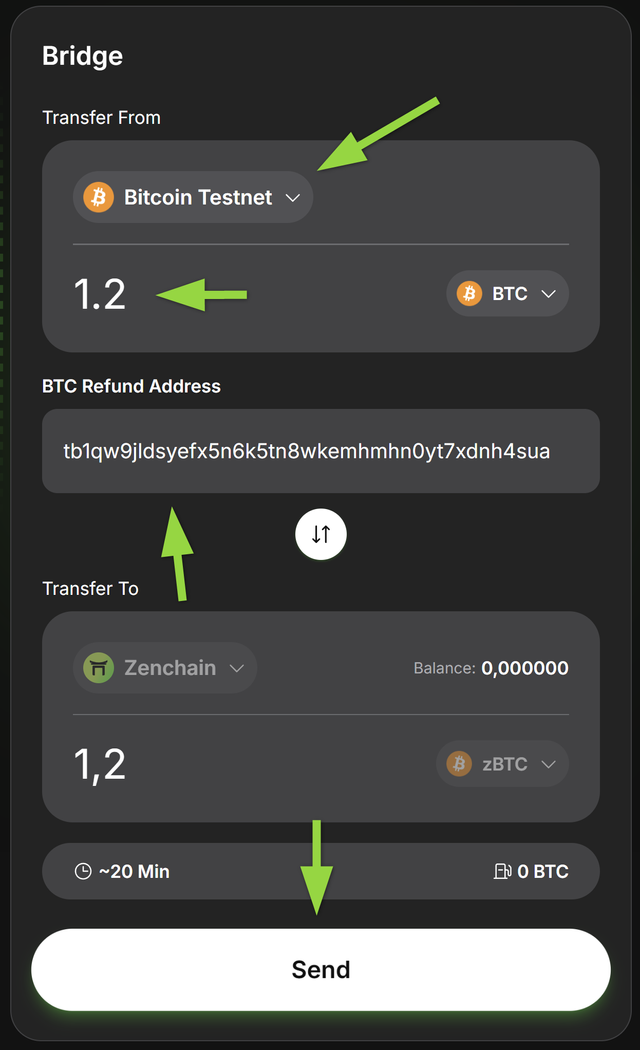Click the zBTC coin icon
This screenshot has width=640, height=1050.
[x=459, y=764]
